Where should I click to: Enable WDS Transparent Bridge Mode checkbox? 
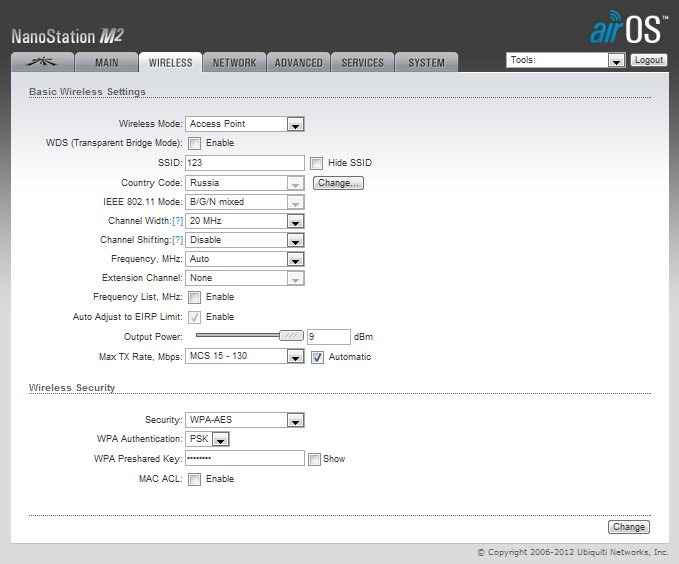point(194,143)
